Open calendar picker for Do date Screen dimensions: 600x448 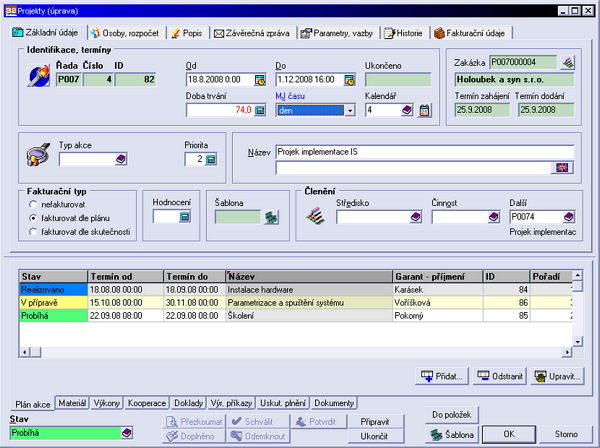[349, 80]
